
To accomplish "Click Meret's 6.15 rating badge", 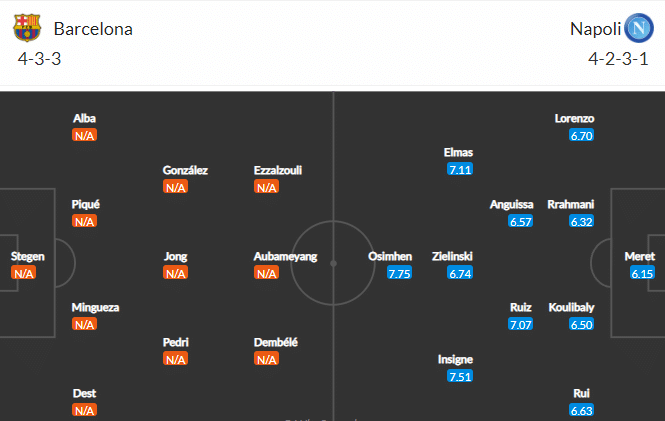I will (642, 273).
